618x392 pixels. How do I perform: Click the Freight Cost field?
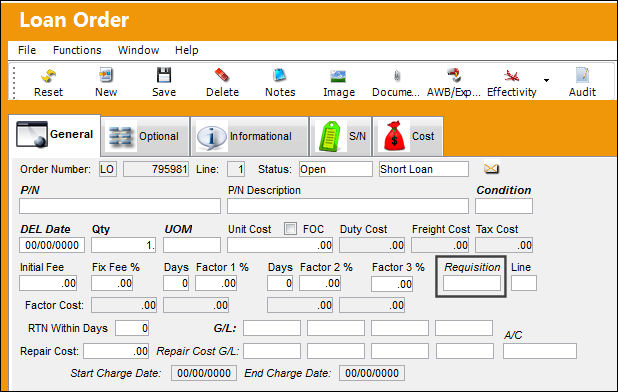click(x=440, y=245)
